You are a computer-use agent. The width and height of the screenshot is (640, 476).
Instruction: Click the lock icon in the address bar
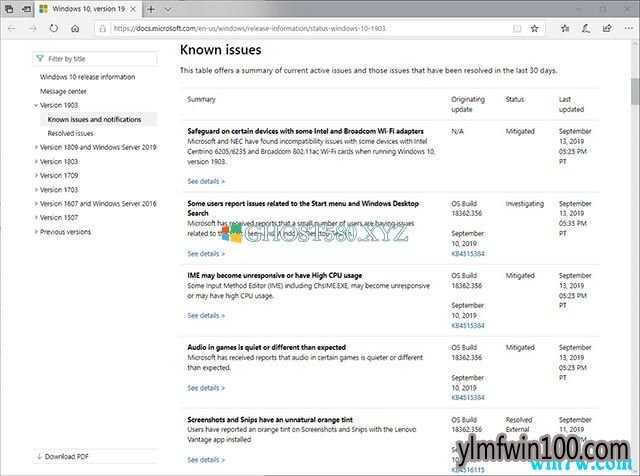103,29
